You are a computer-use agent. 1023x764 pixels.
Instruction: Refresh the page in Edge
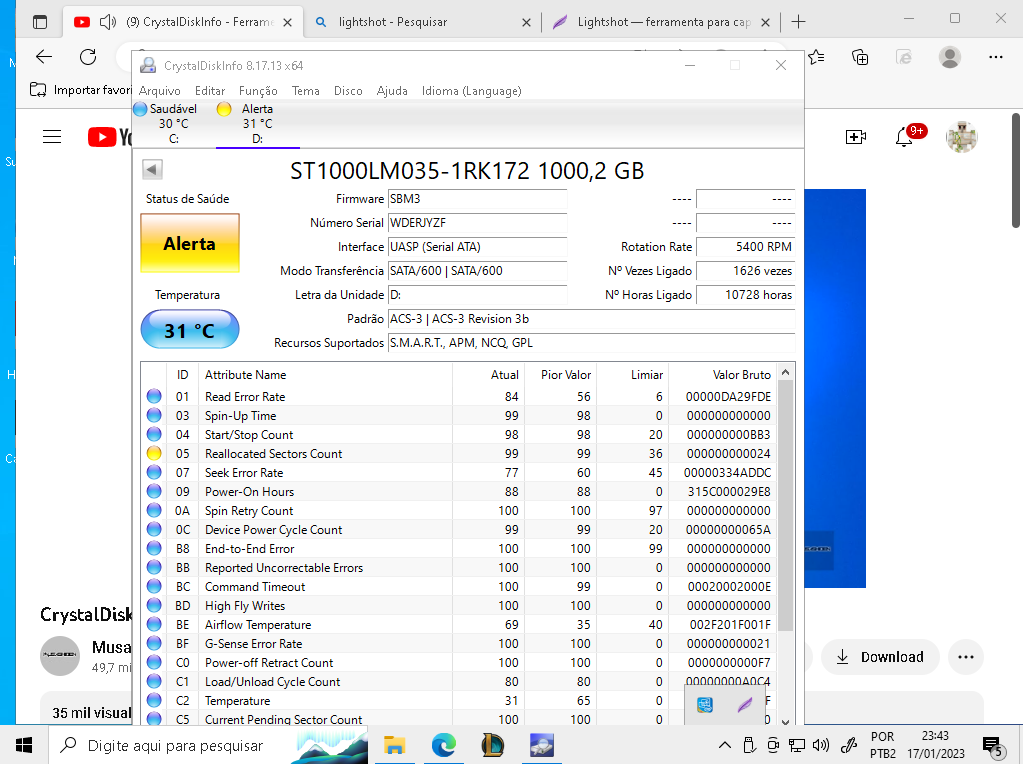(x=87, y=57)
